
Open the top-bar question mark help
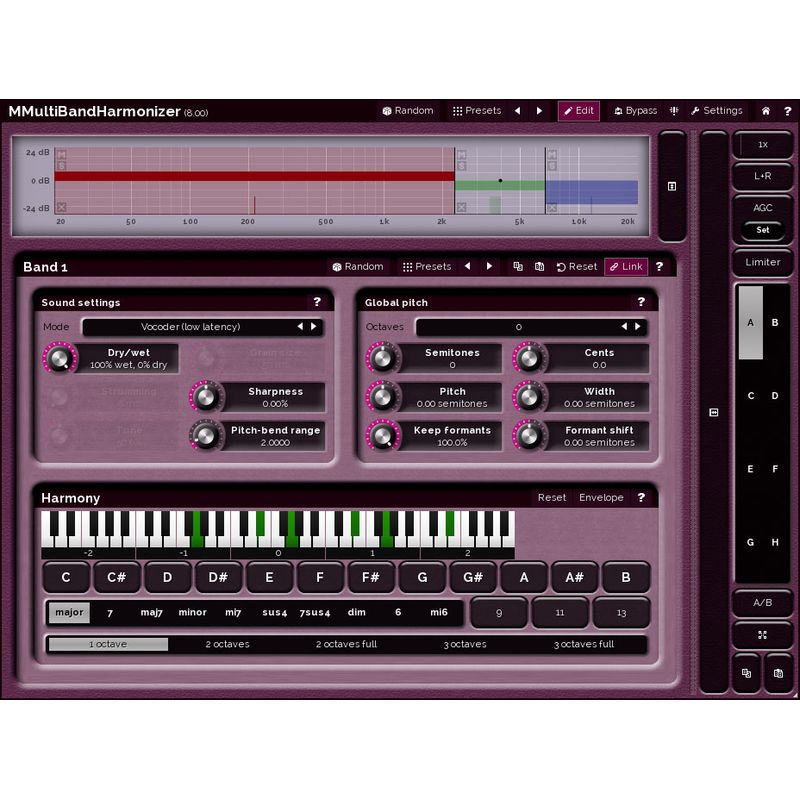pyautogui.click(x=787, y=111)
